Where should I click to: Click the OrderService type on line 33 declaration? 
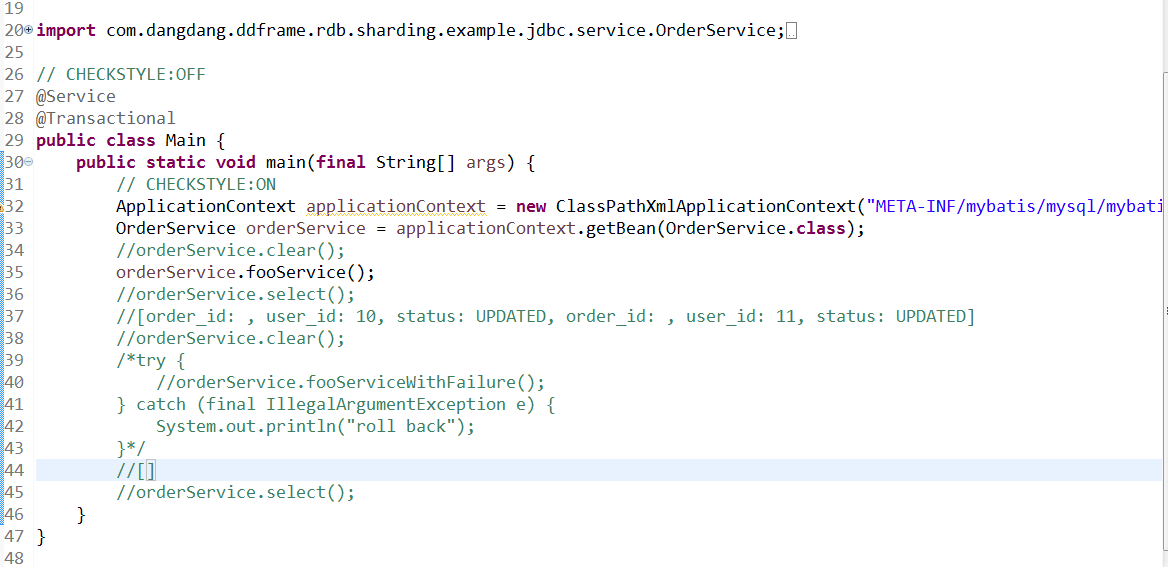pos(176,229)
